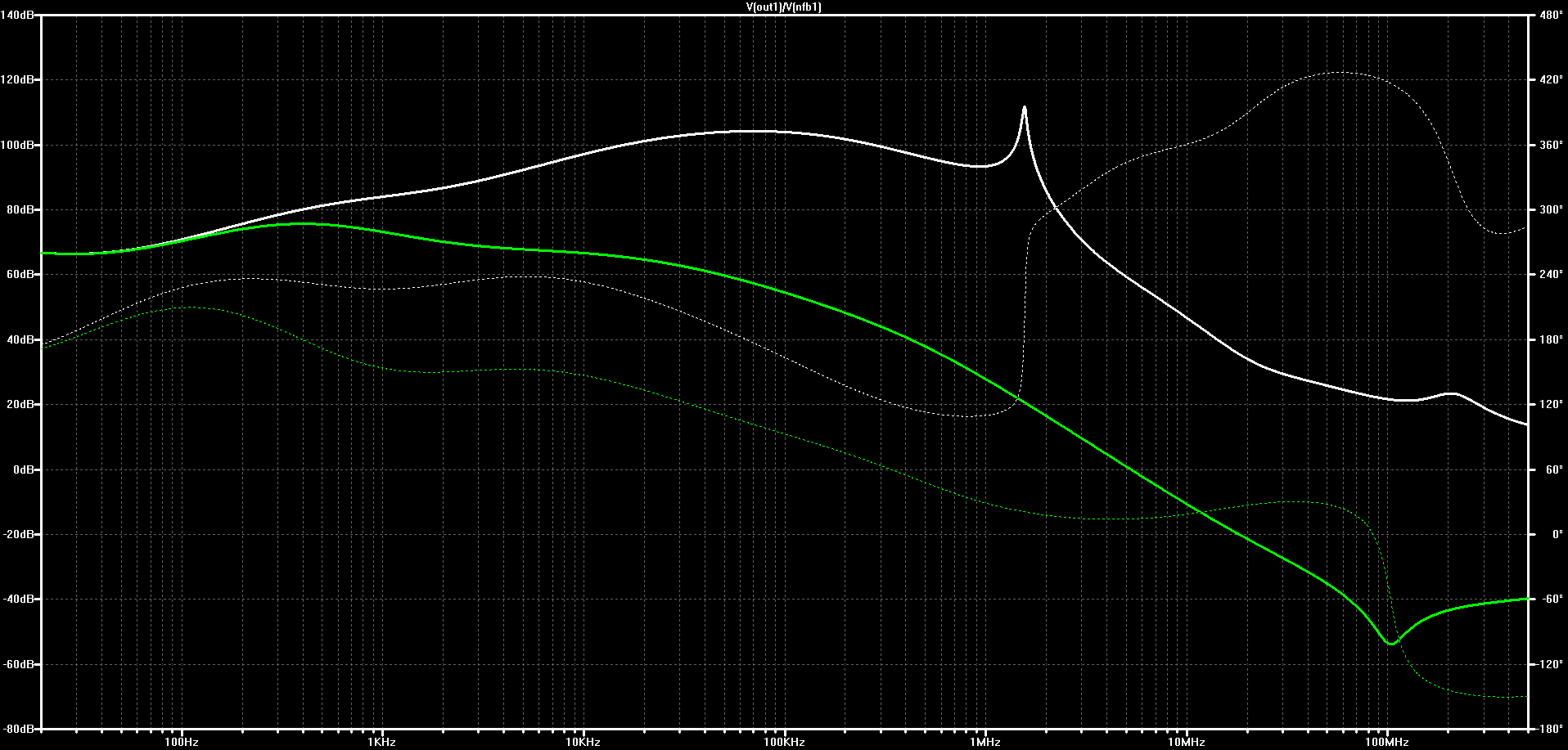The image size is (1568, 750).
Task: Click the 480° phase axis label
Action: pos(1551,15)
